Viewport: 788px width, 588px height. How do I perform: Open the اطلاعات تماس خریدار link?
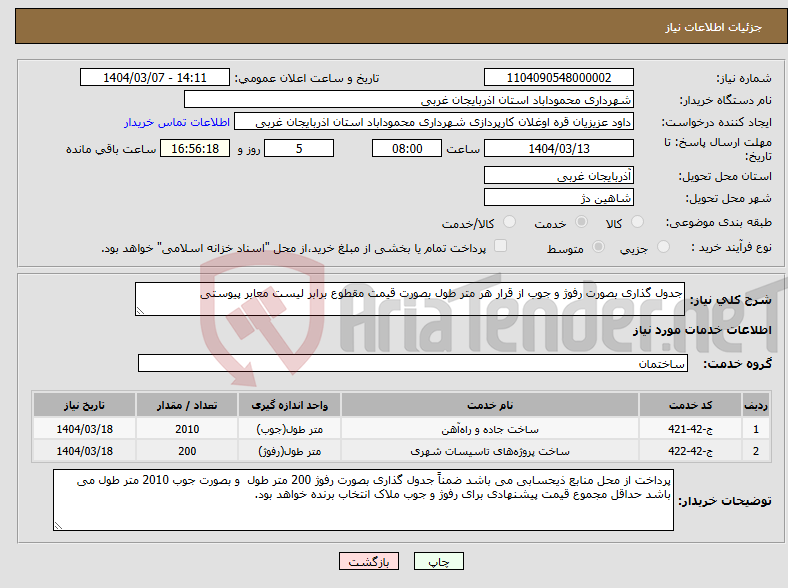point(177,122)
